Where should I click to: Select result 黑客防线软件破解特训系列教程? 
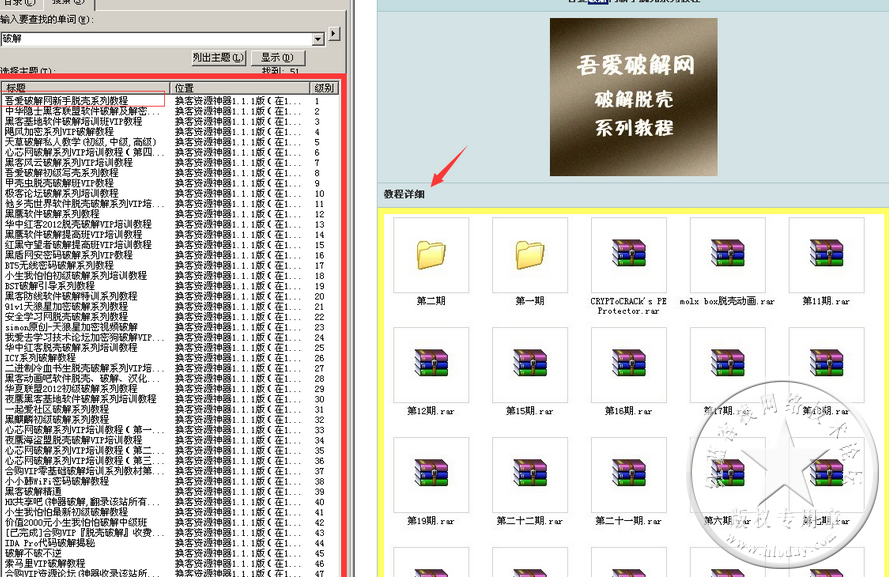pos(71,296)
